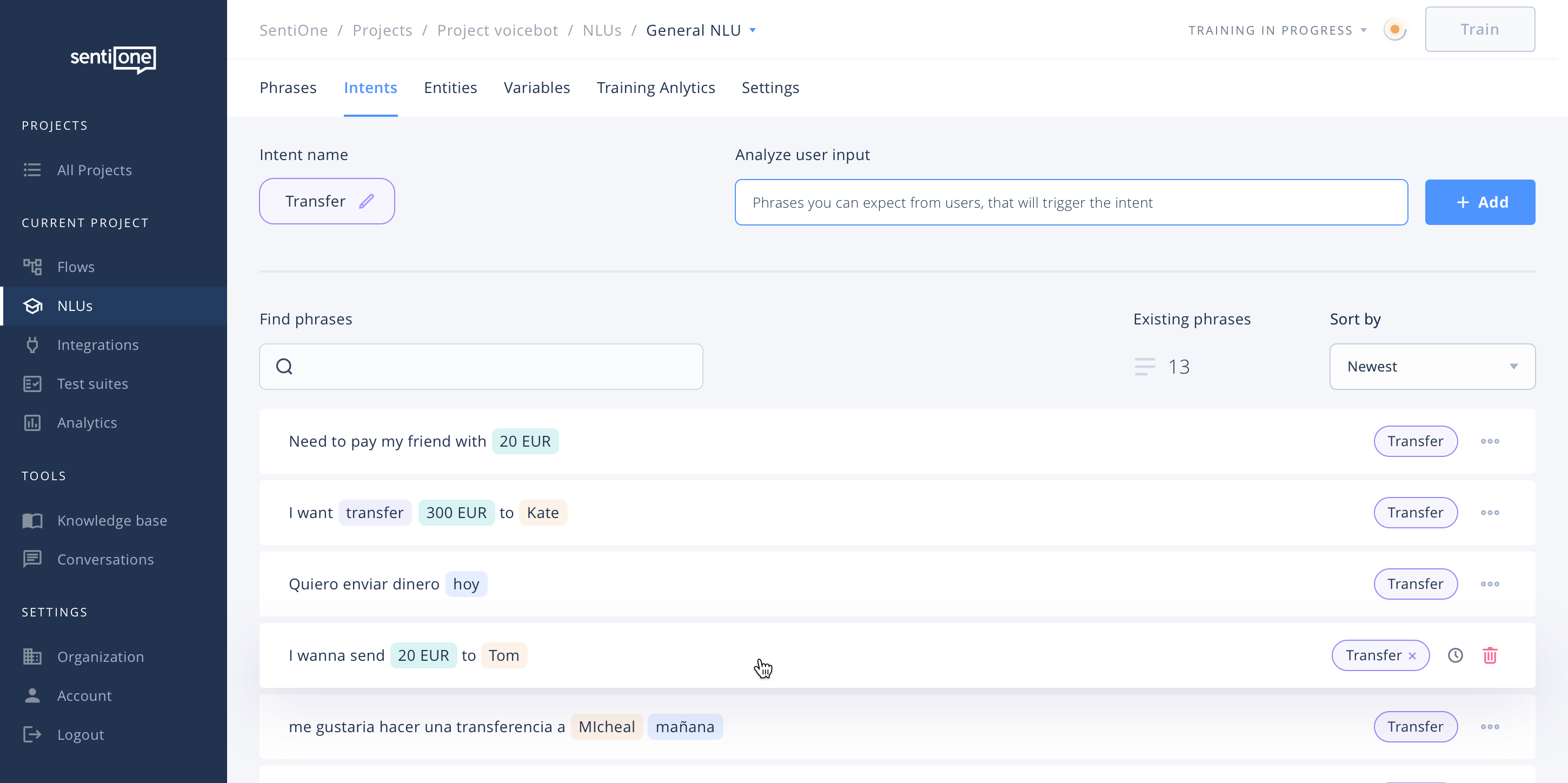The image size is (1568, 783).
Task: Click the Projects breadcrumb link
Action: (x=382, y=30)
